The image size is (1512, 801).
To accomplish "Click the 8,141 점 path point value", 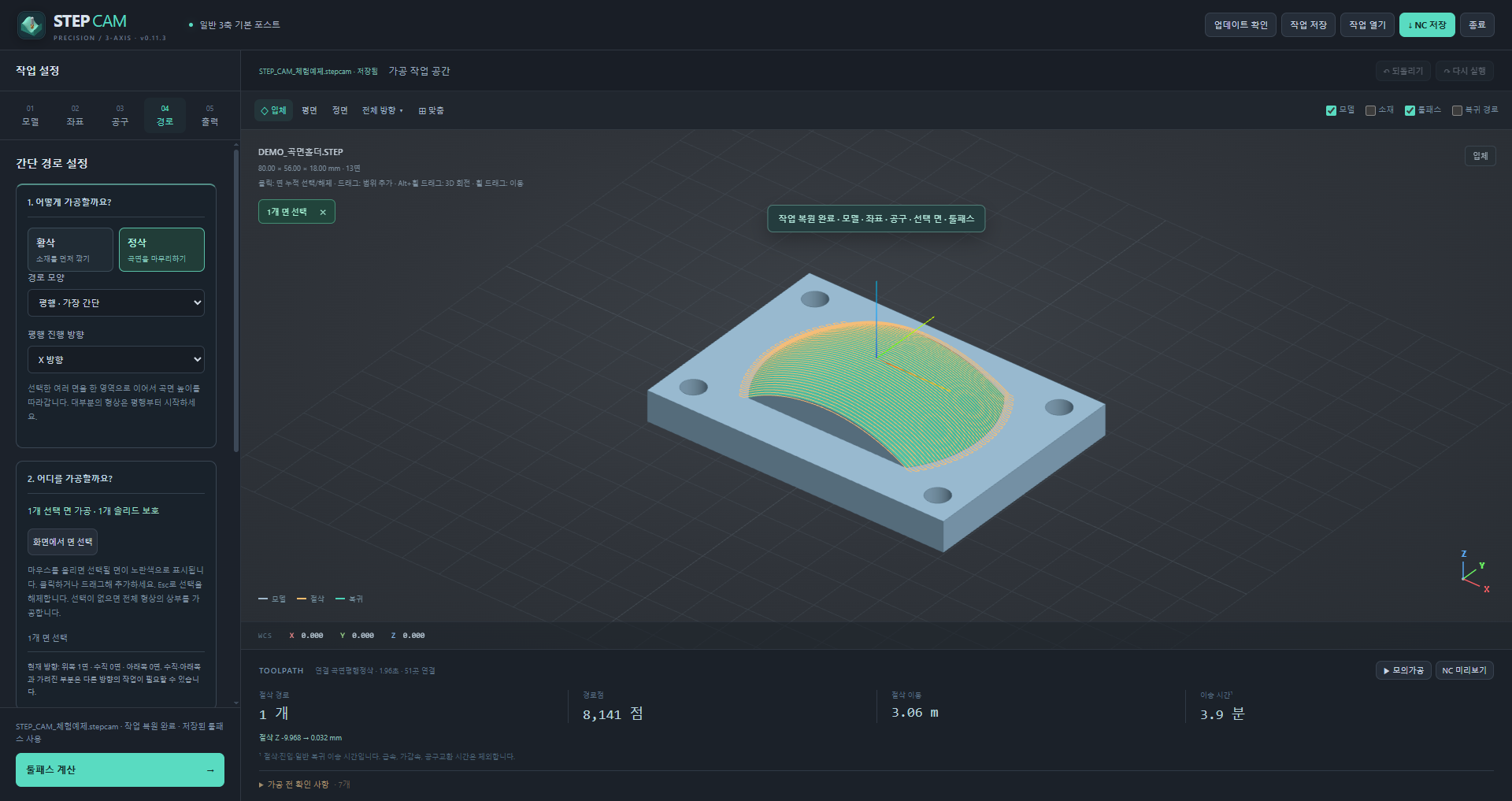I will click(613, 714).
